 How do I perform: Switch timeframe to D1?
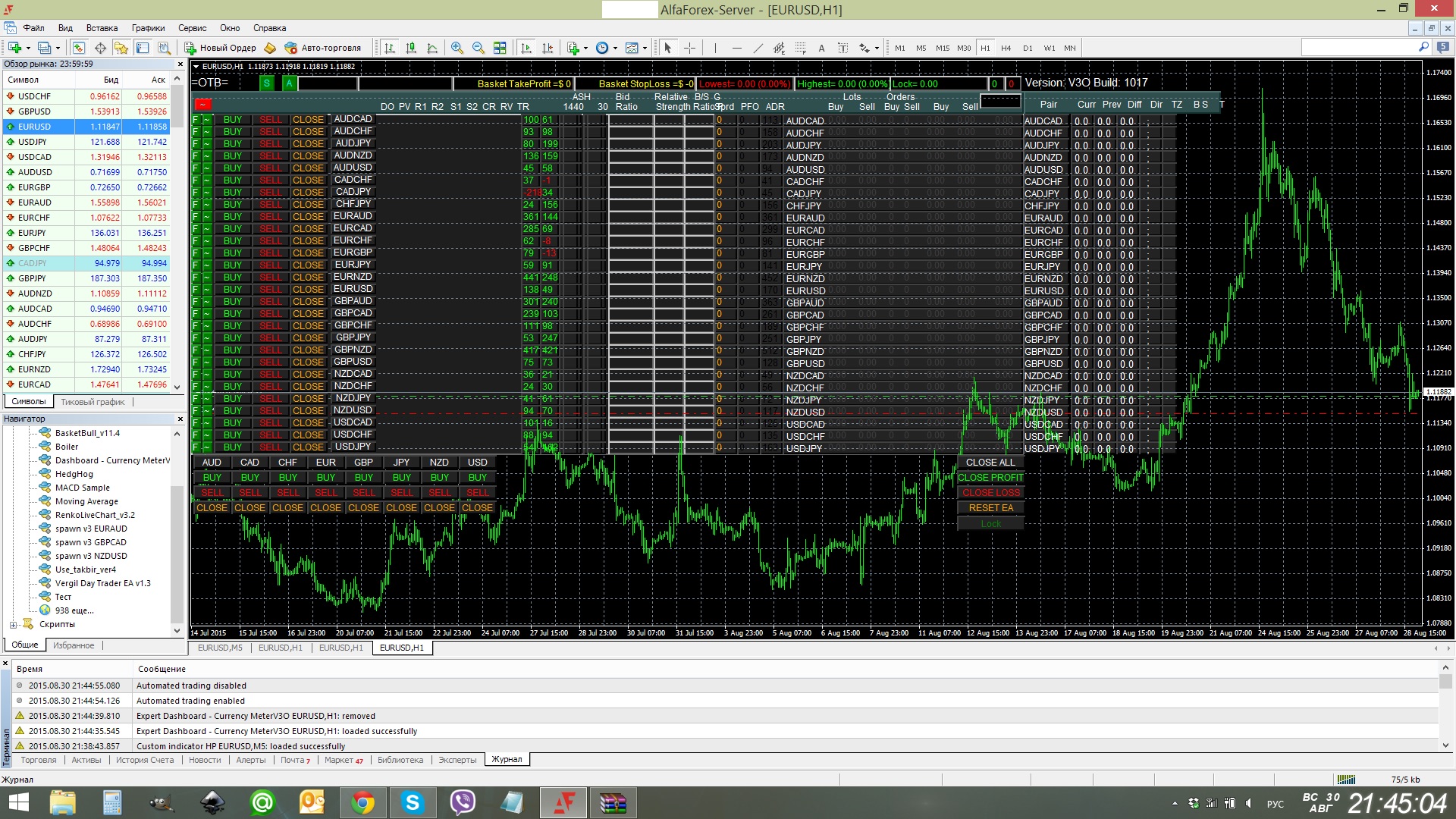click(1028, 48)
